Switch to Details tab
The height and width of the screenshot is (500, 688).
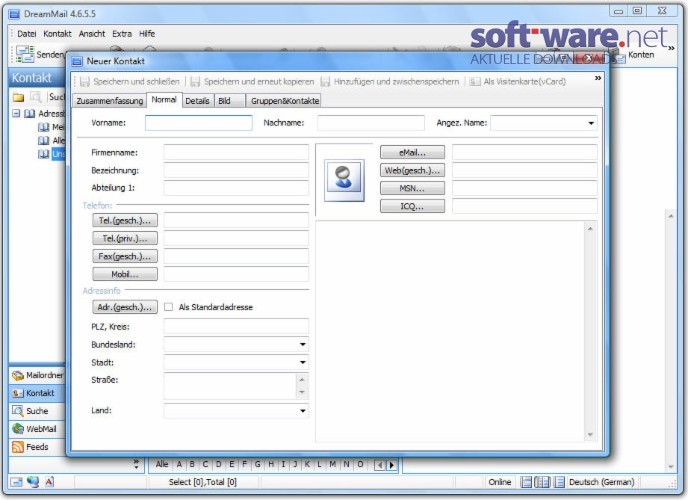tap(197, 101)
